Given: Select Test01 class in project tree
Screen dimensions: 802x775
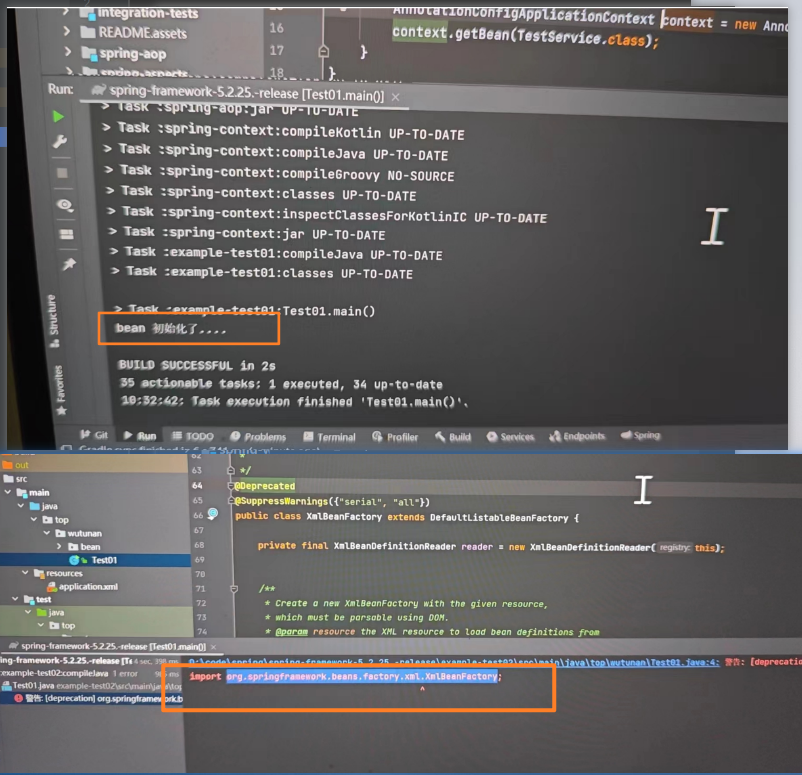Looking at the screenshot, I should tap(104, 560).
